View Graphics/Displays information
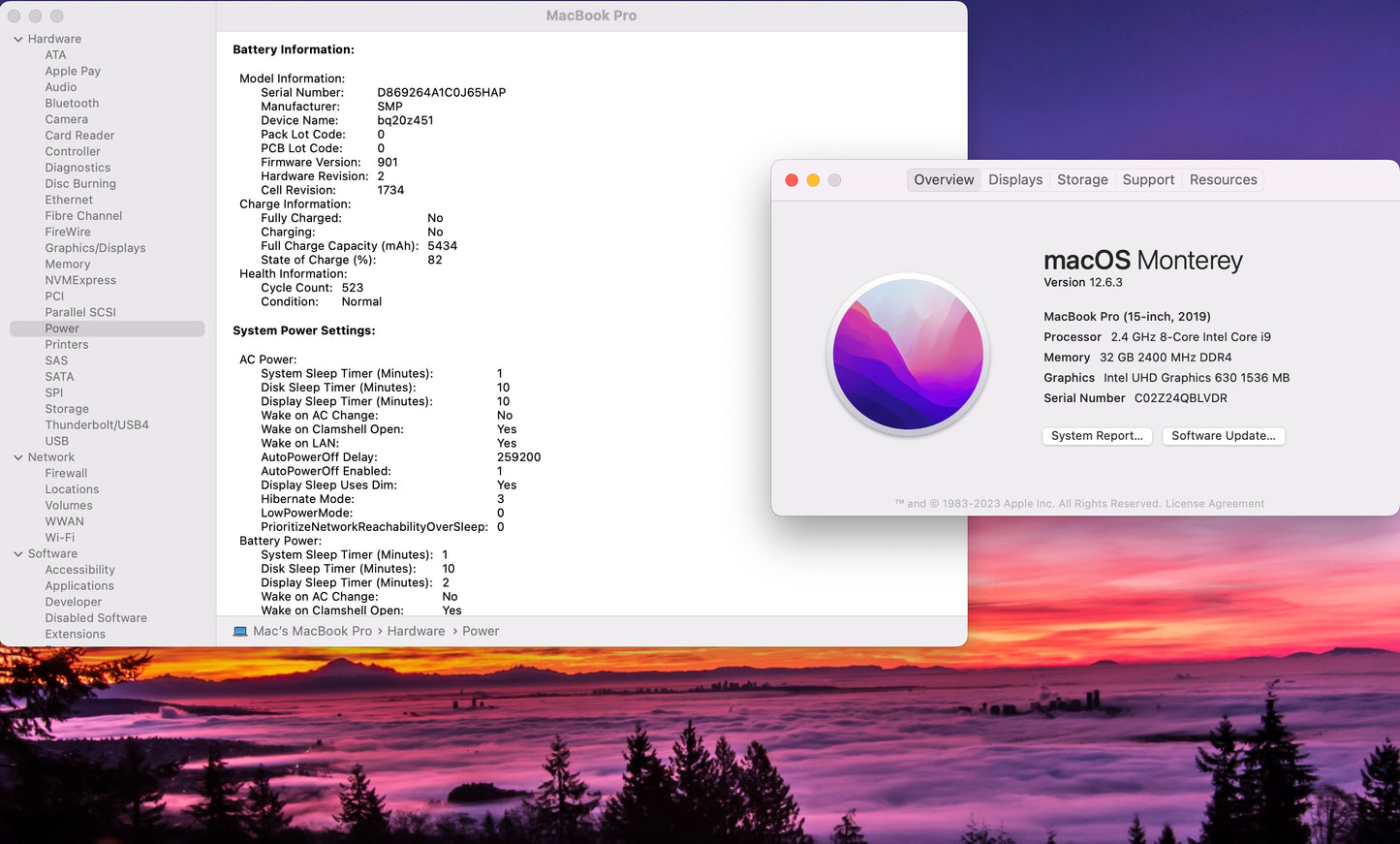Viewport: 1400px width, 844px height. coord(95,247)
